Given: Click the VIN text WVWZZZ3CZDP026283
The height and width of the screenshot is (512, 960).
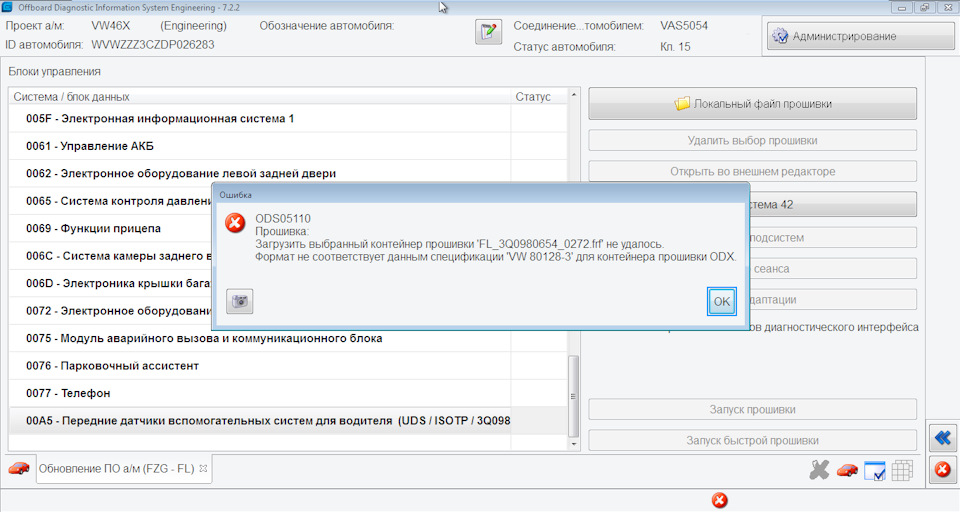Looking at the screenshot, I should tap(153, 45).
